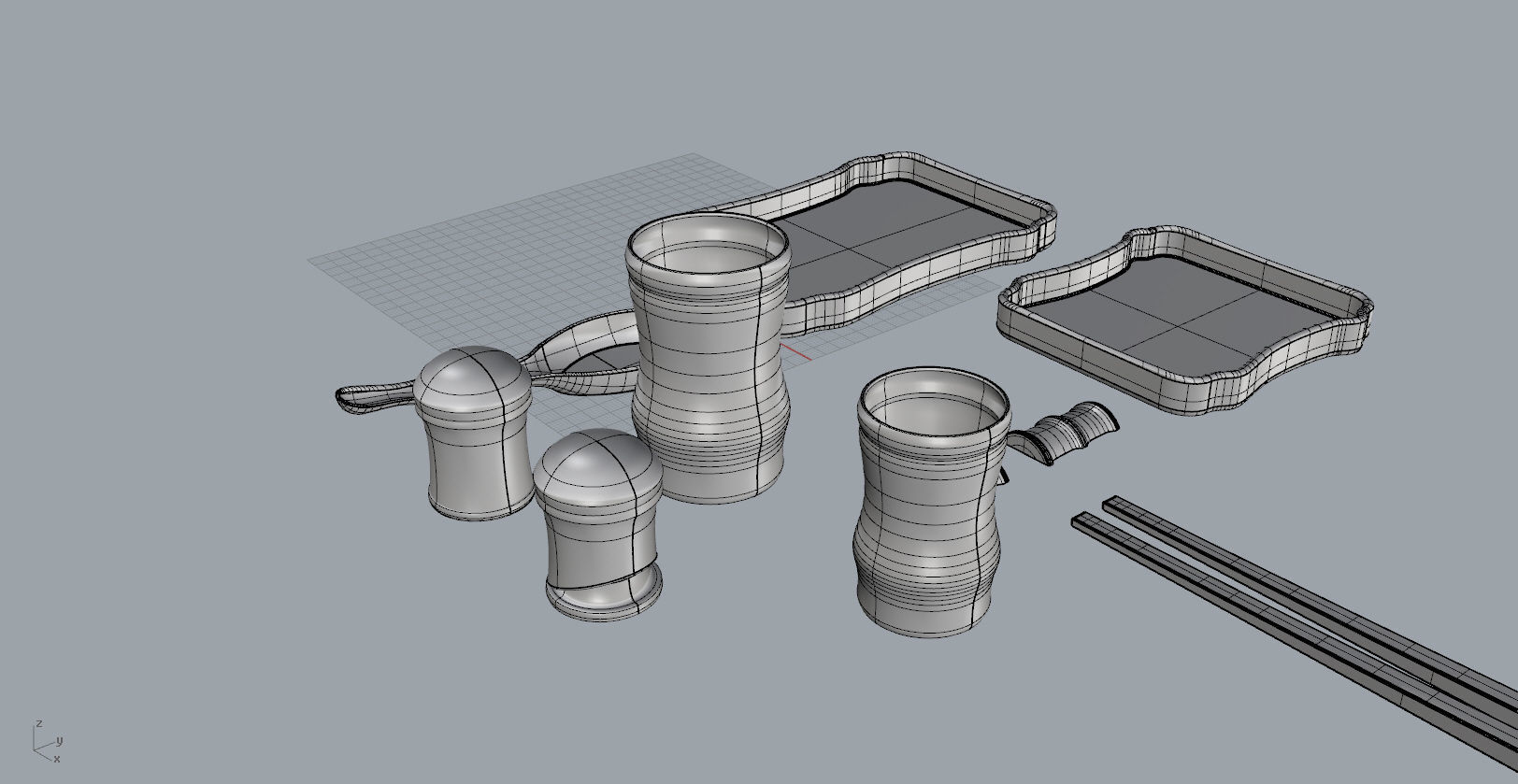This screenshot has height=784, width=1518.
Task: Select the tilted shaker with separated base
Action: [x=600, y=525]
